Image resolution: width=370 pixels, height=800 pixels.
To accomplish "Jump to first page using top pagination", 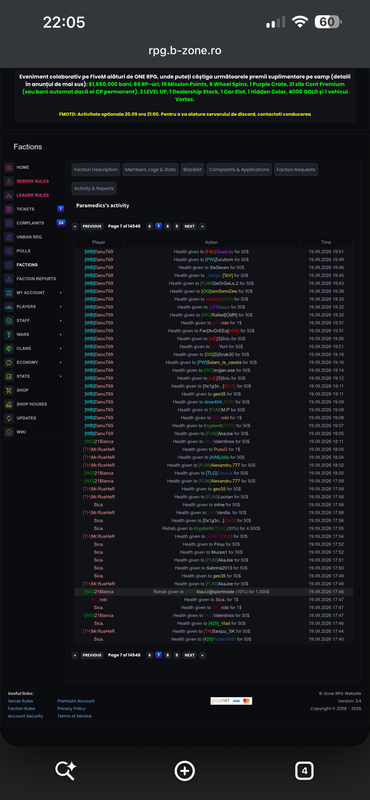I will click(75, 226).
